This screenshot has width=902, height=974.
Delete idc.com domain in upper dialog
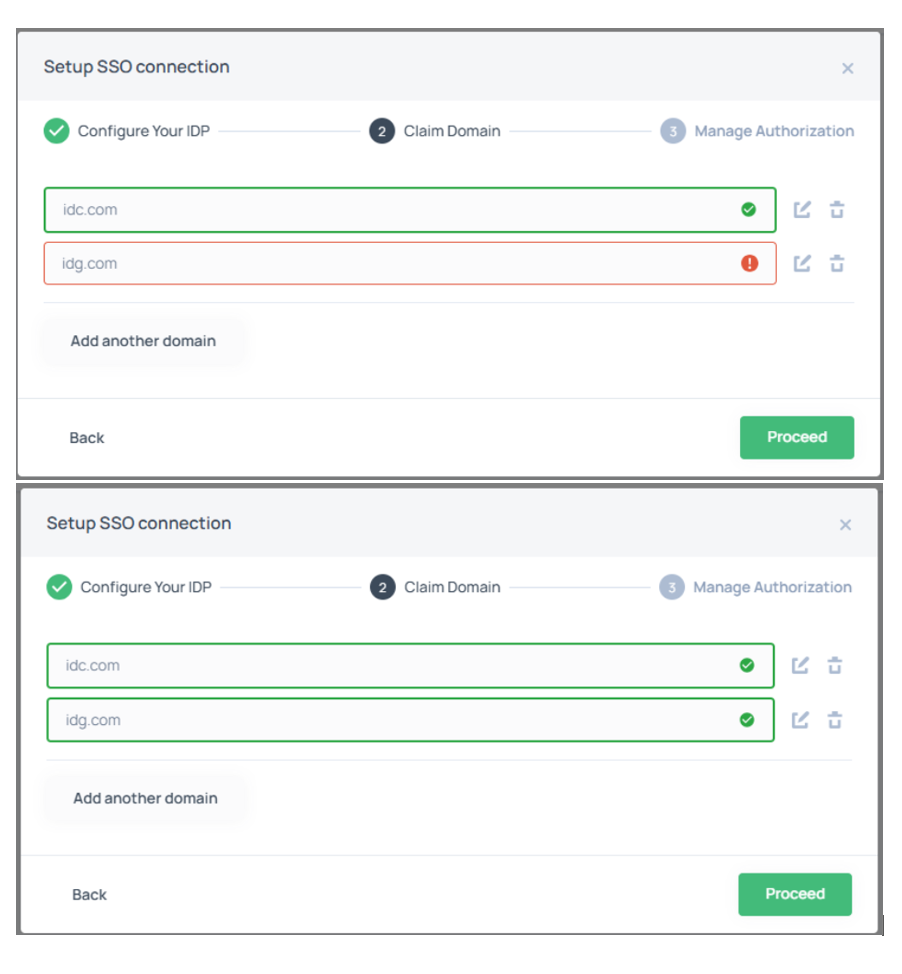837,210
